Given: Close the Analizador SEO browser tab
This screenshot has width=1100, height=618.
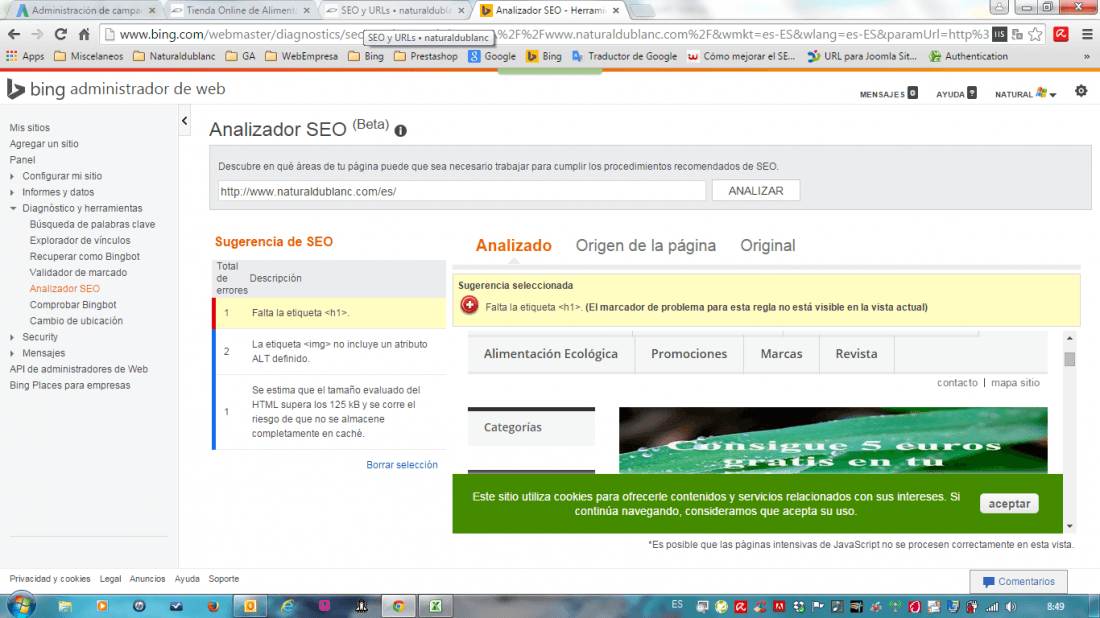Looking at the screenshot, I should tap(616, 11).
